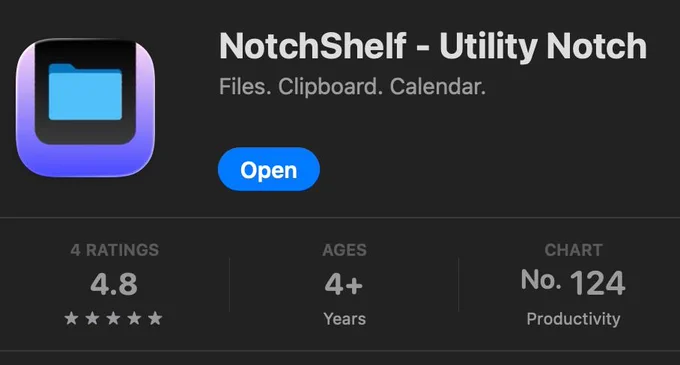The width and height of the screenshot is (680, 365).
Task: Click the third rating star
Action: pos(113,318)
